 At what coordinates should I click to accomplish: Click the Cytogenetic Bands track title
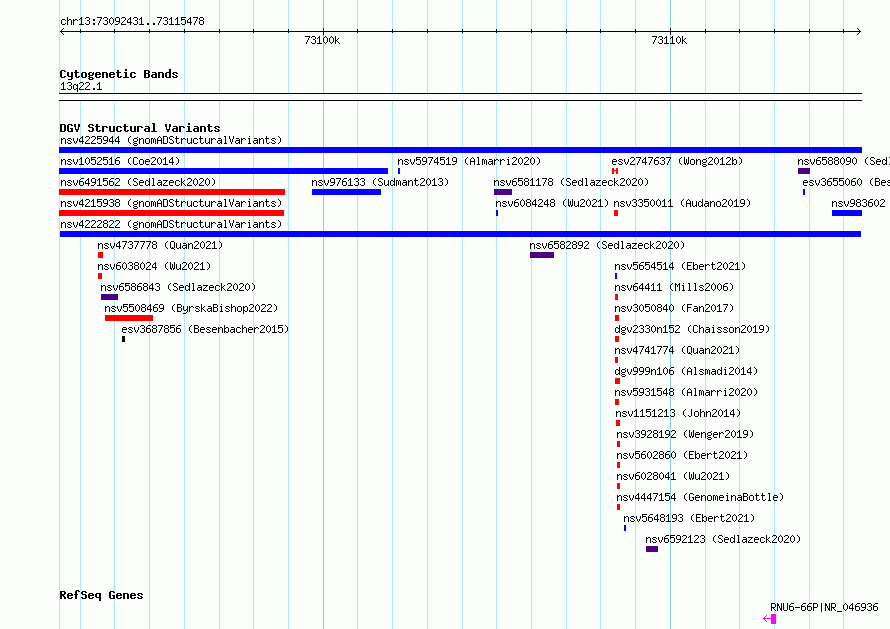click(x=119, y=74)
